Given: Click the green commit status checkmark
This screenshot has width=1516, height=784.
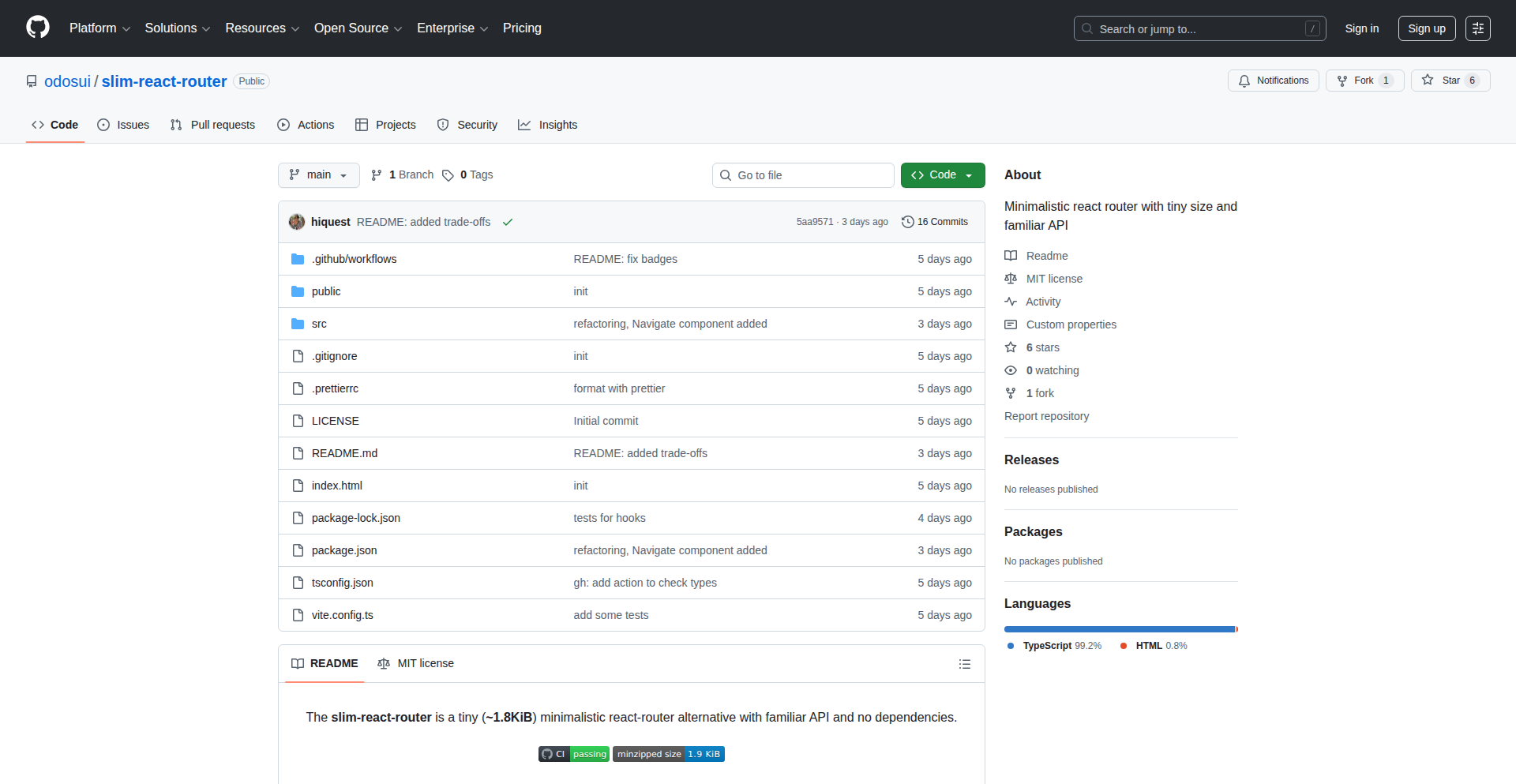Looking at the screenshot, I should [508, 223].
